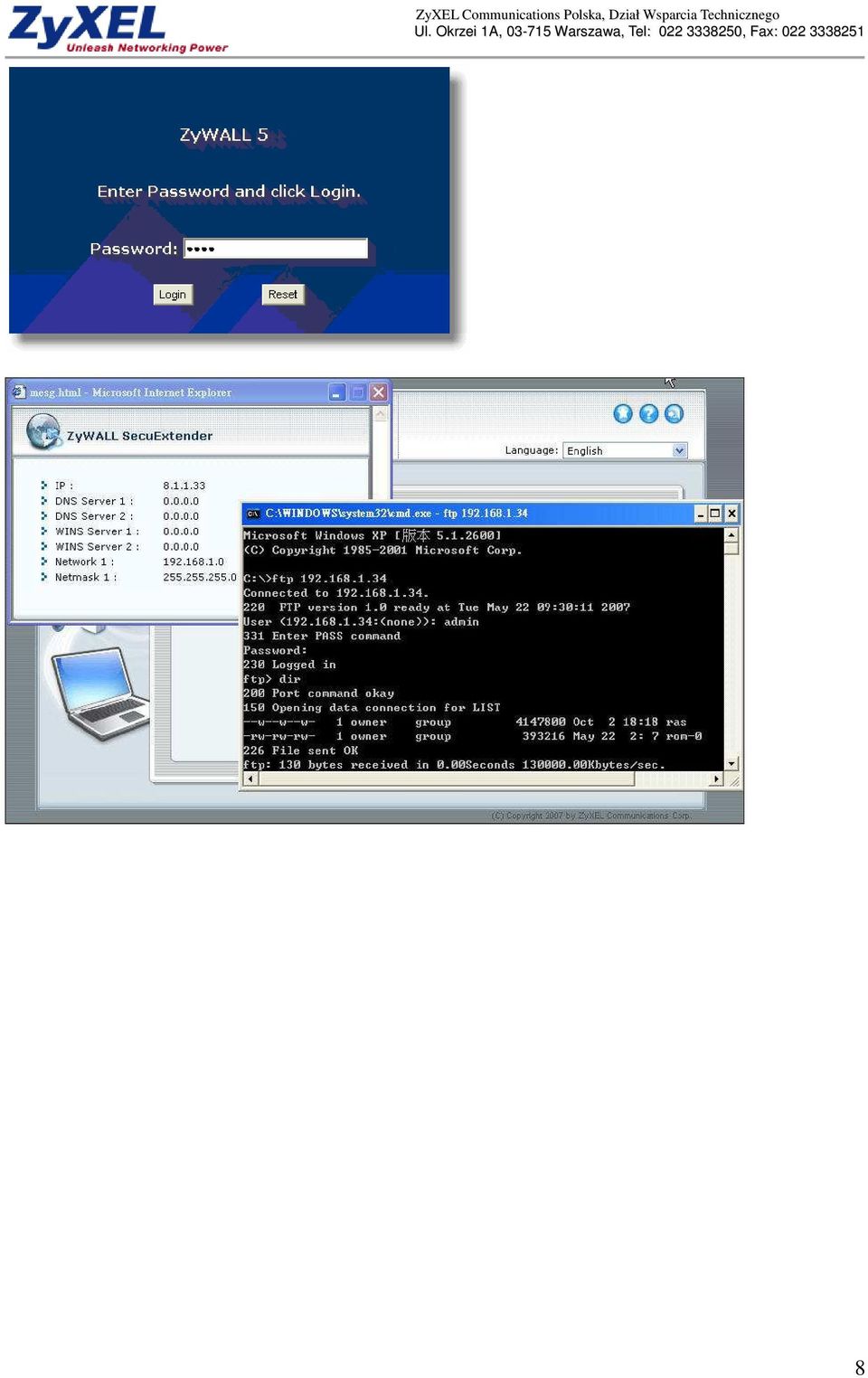The height and width of the screenshot is (1378, 868).
Task: Click cmd vertical scrollbar up arrow
Action: [x=732, y=535]
